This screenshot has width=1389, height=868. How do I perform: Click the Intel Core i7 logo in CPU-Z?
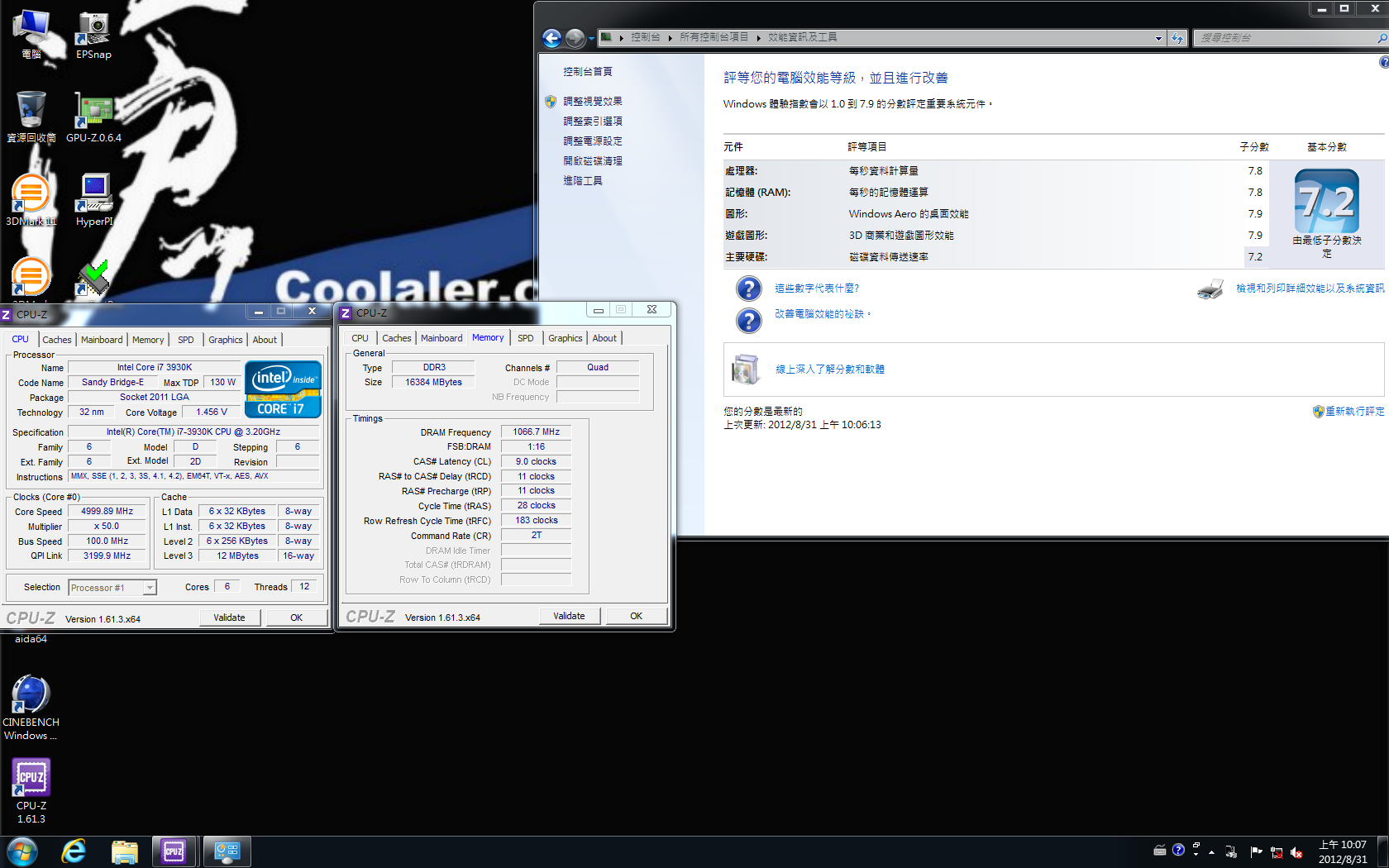(283, 389)
